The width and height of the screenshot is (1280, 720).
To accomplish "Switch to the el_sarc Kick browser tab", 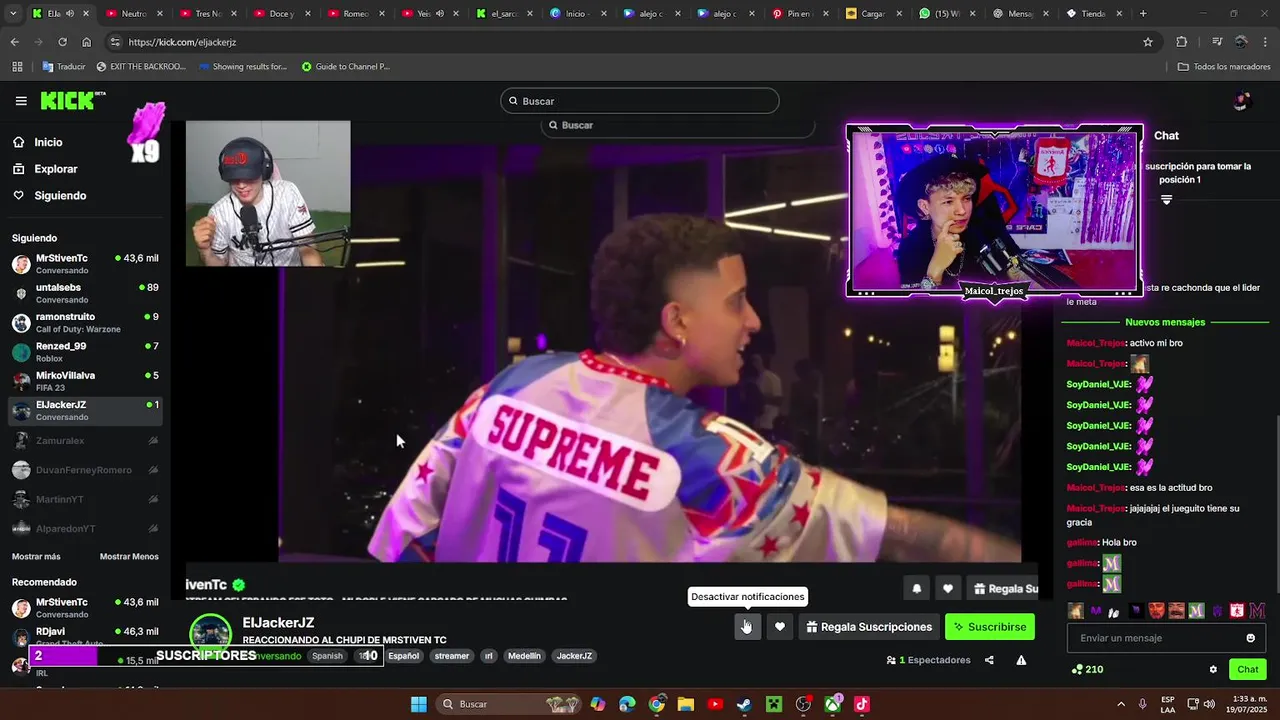I will [503, 14].
